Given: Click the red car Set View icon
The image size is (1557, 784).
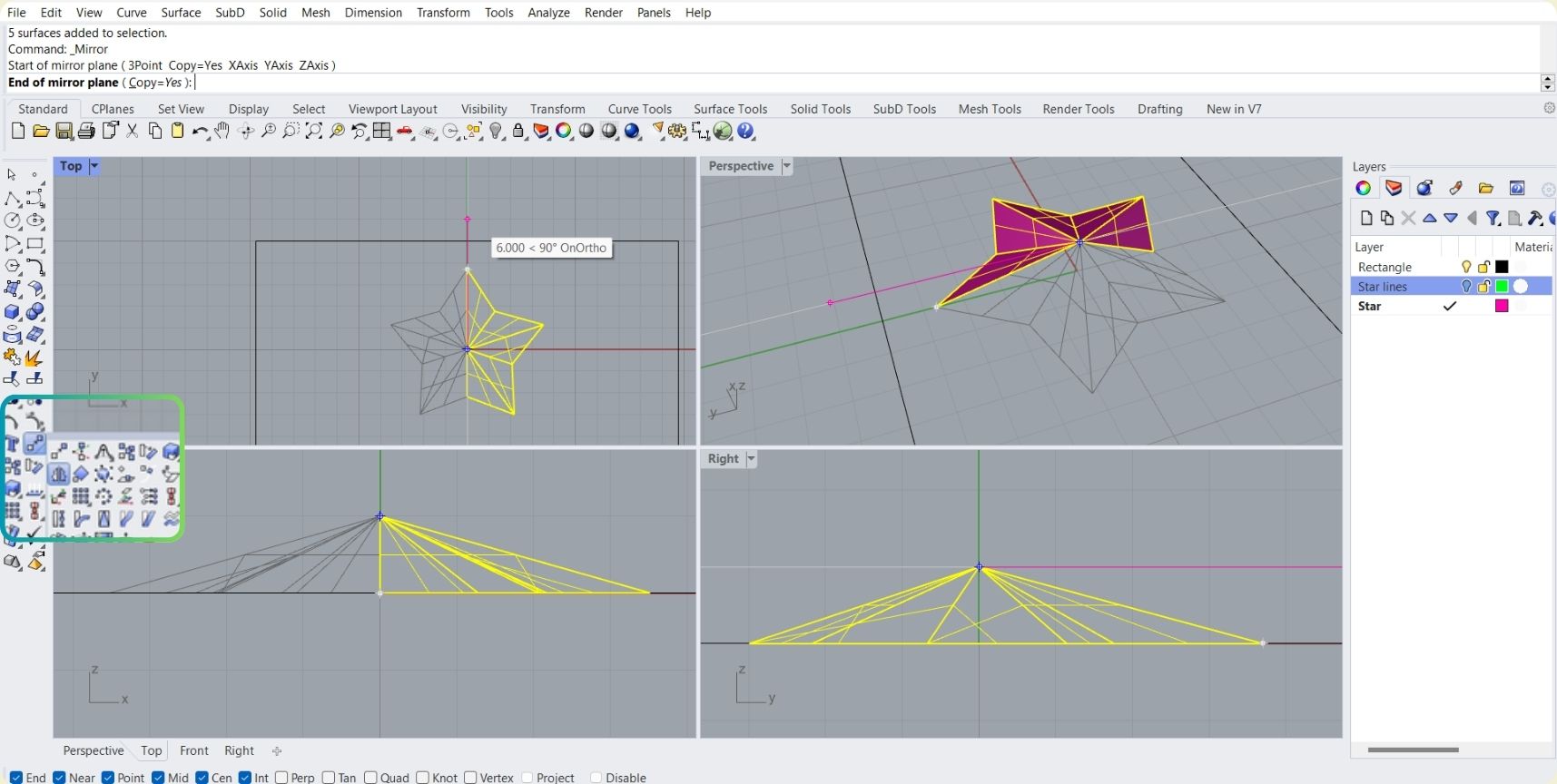Looking at the screenshot, I should click(x=405, y=132).
